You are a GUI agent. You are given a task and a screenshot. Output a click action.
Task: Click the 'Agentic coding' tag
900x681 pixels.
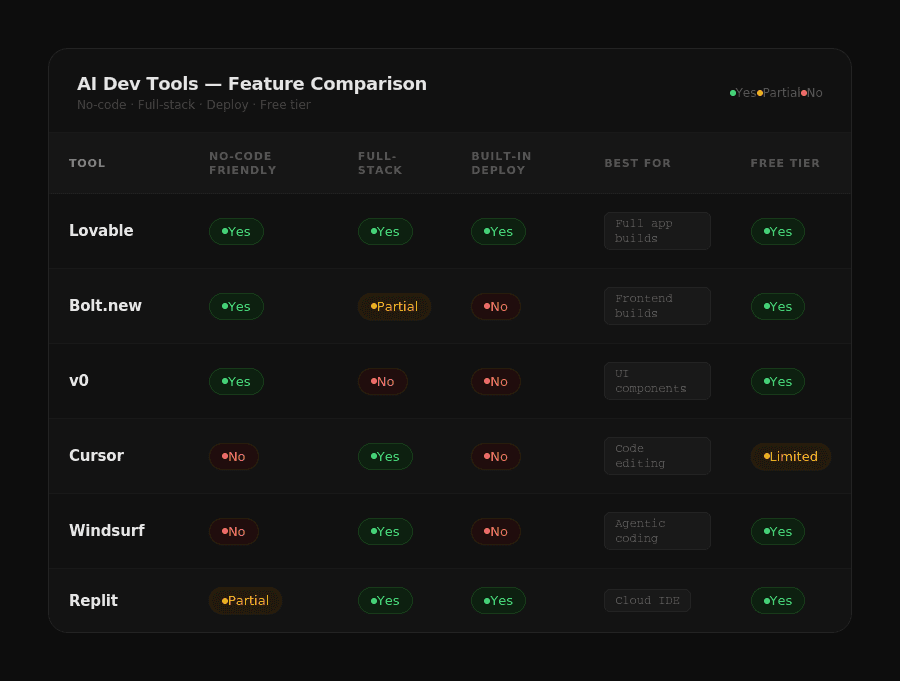pos(657,531)
